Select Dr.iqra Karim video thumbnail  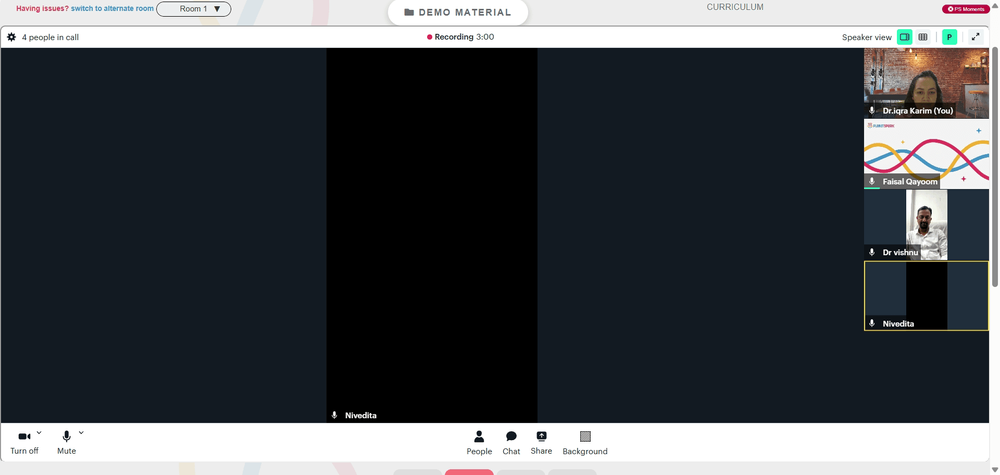pos(927,83)
